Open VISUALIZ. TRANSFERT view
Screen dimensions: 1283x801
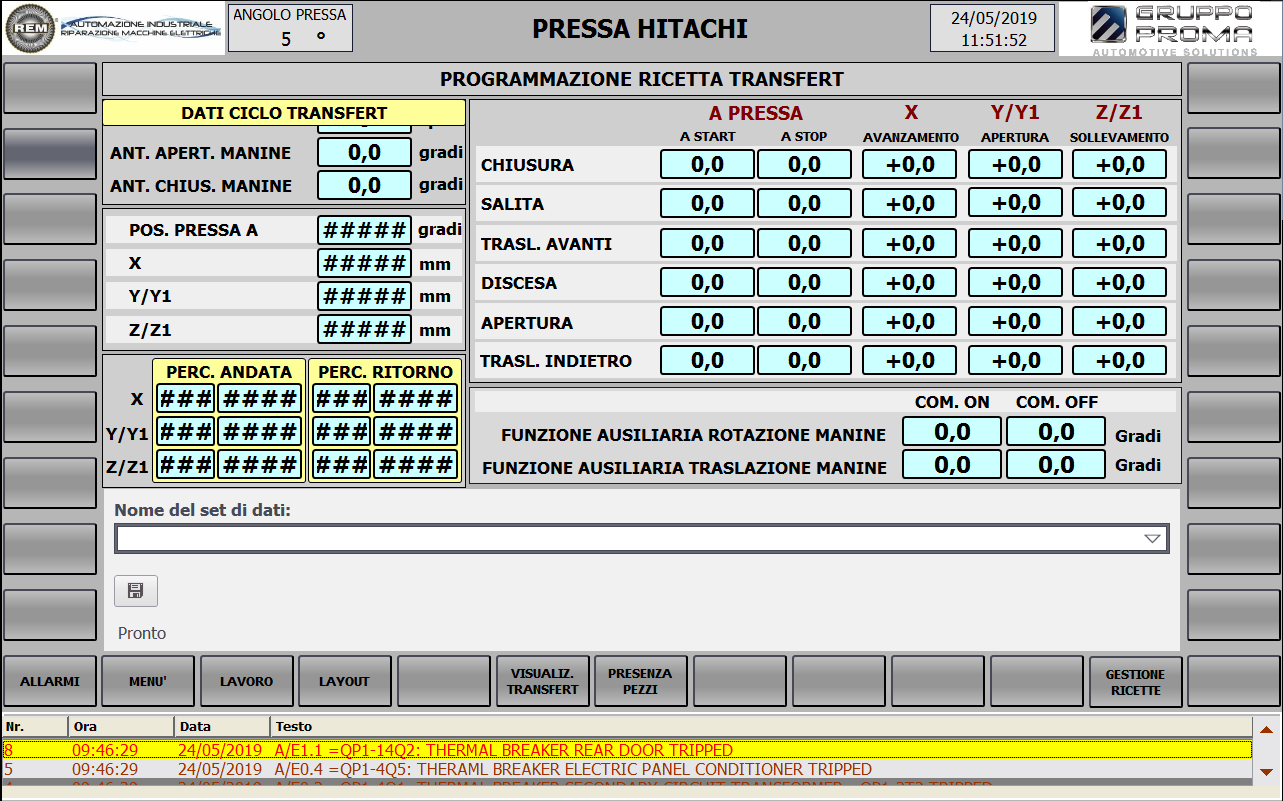click(x=543, y=681)
